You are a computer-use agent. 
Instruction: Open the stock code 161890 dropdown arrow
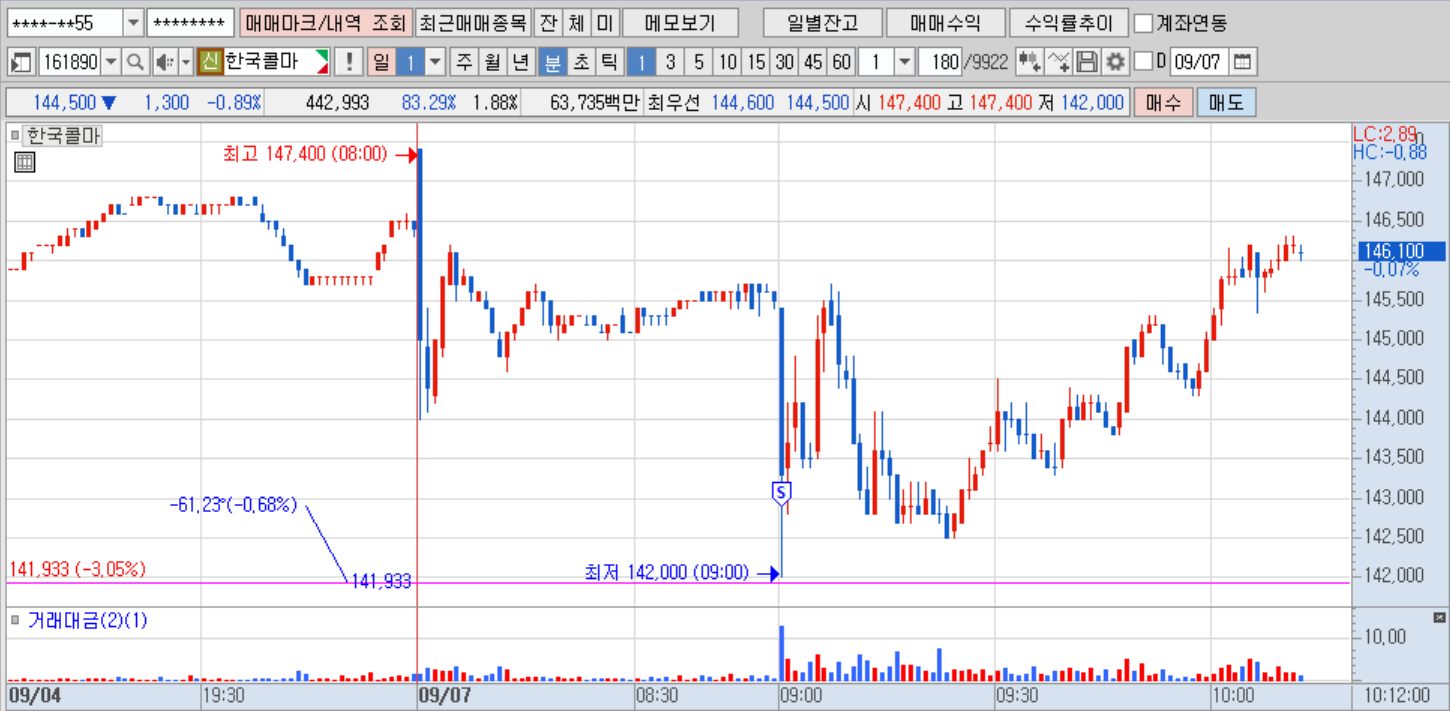click(x=110, y=62)
